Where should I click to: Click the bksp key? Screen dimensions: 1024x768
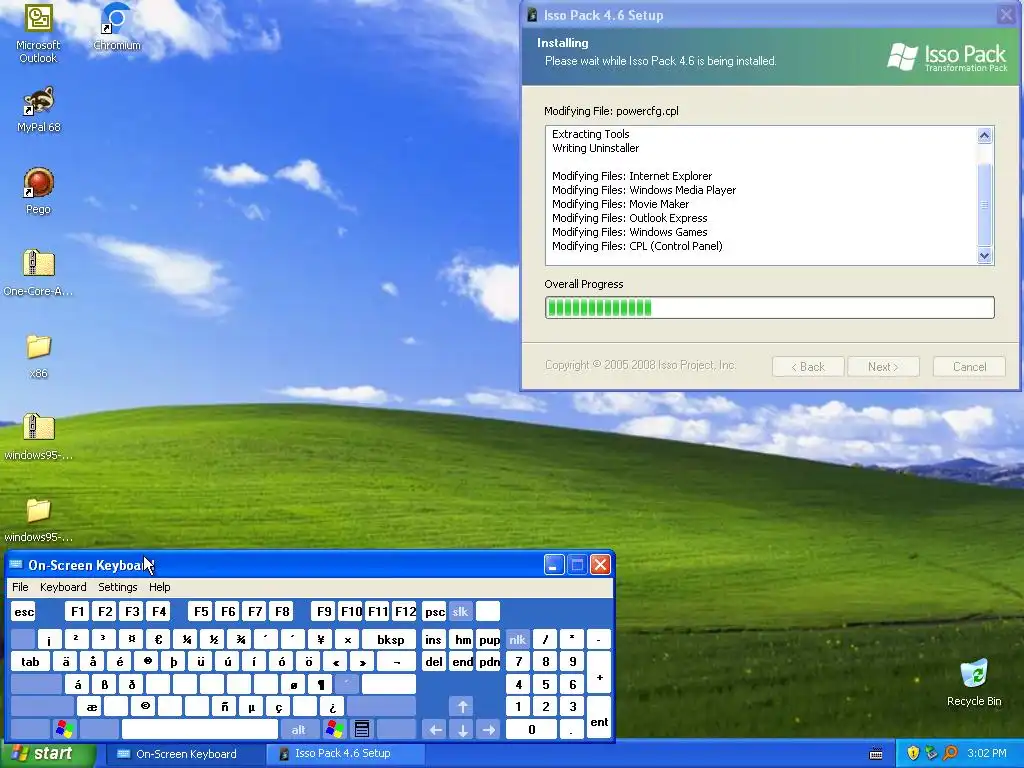click(x=389, y=640)
